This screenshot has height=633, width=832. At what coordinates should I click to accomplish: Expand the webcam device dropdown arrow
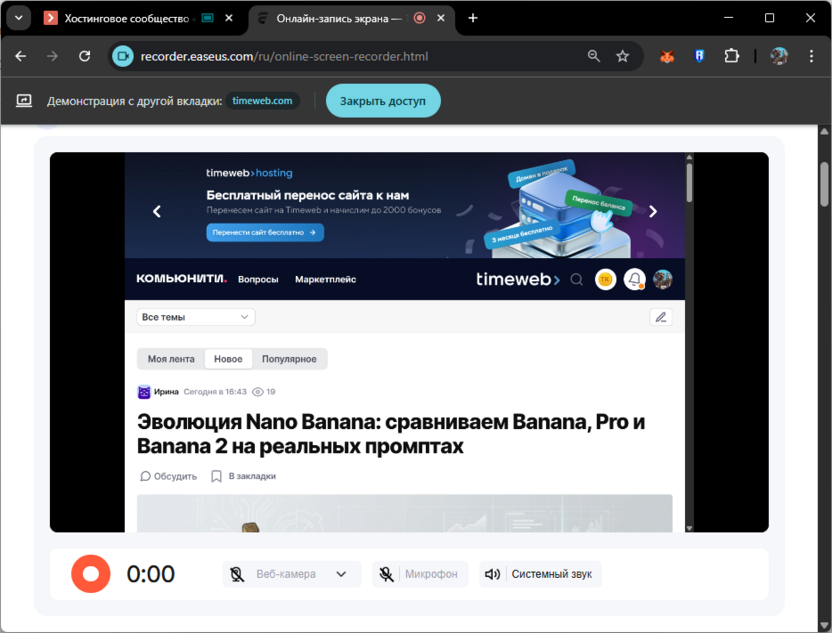coord(341,574)
